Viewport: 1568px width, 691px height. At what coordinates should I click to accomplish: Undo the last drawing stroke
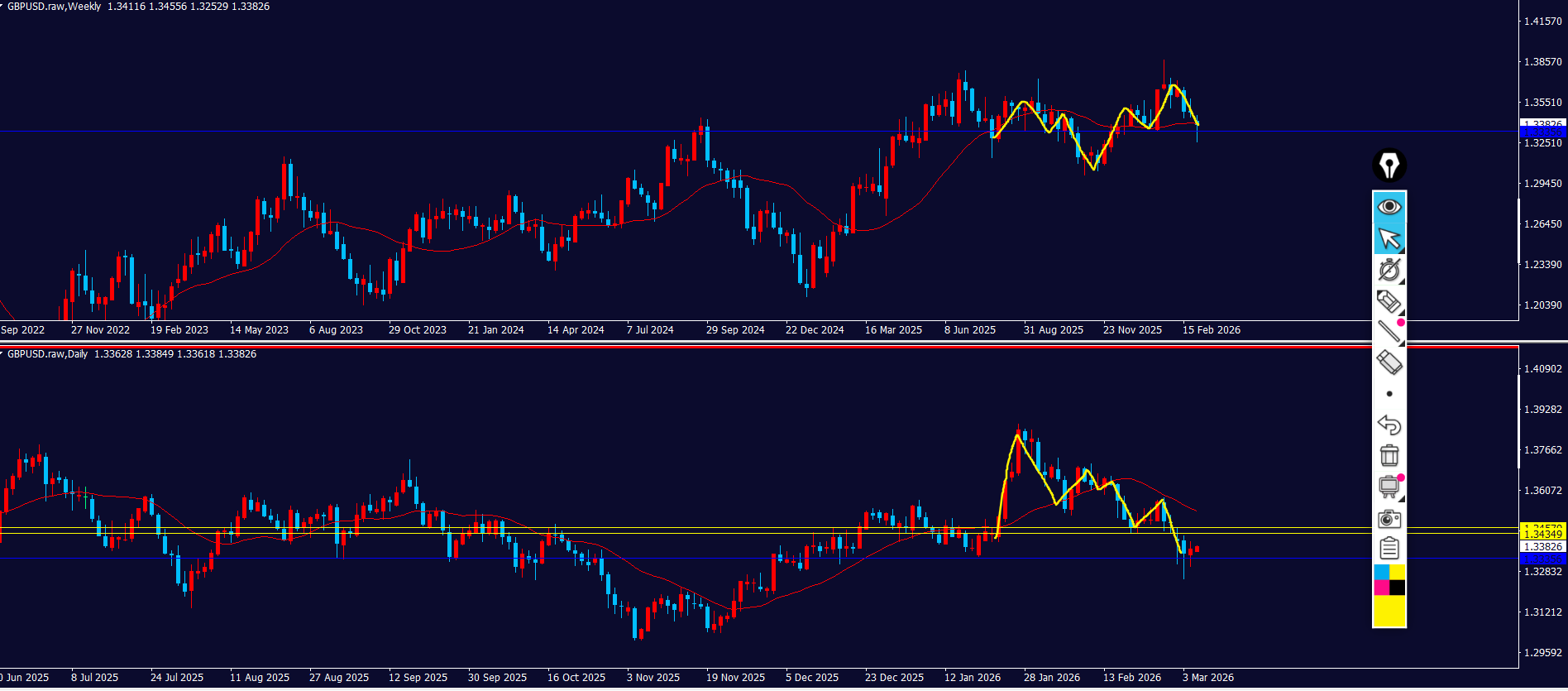[x=1389, y=425]
